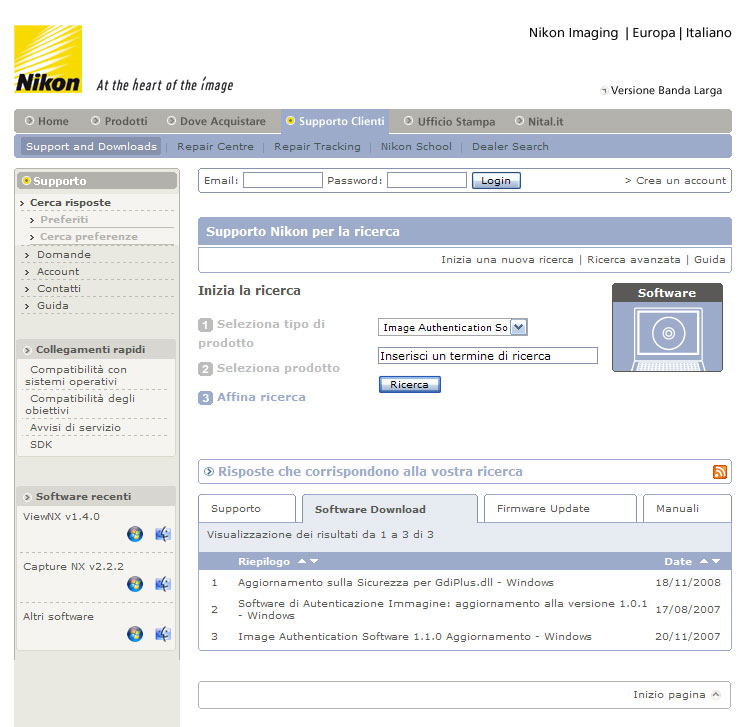Open Repair Centre
748x727 pixels.
[x=216, y=146]
